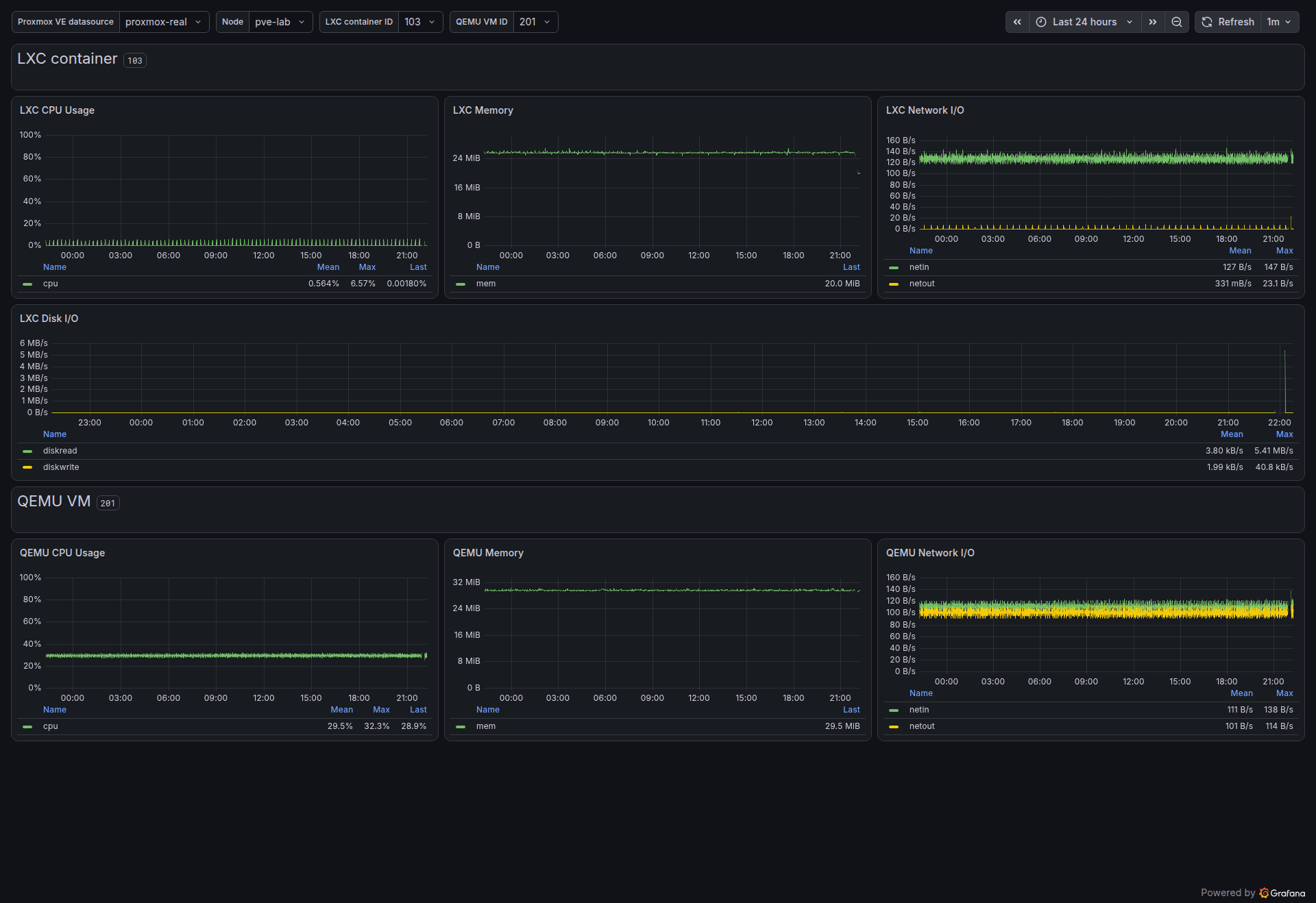
Task: Sort LXC CPU legend by Mean column
Action: tap(328, 267)
